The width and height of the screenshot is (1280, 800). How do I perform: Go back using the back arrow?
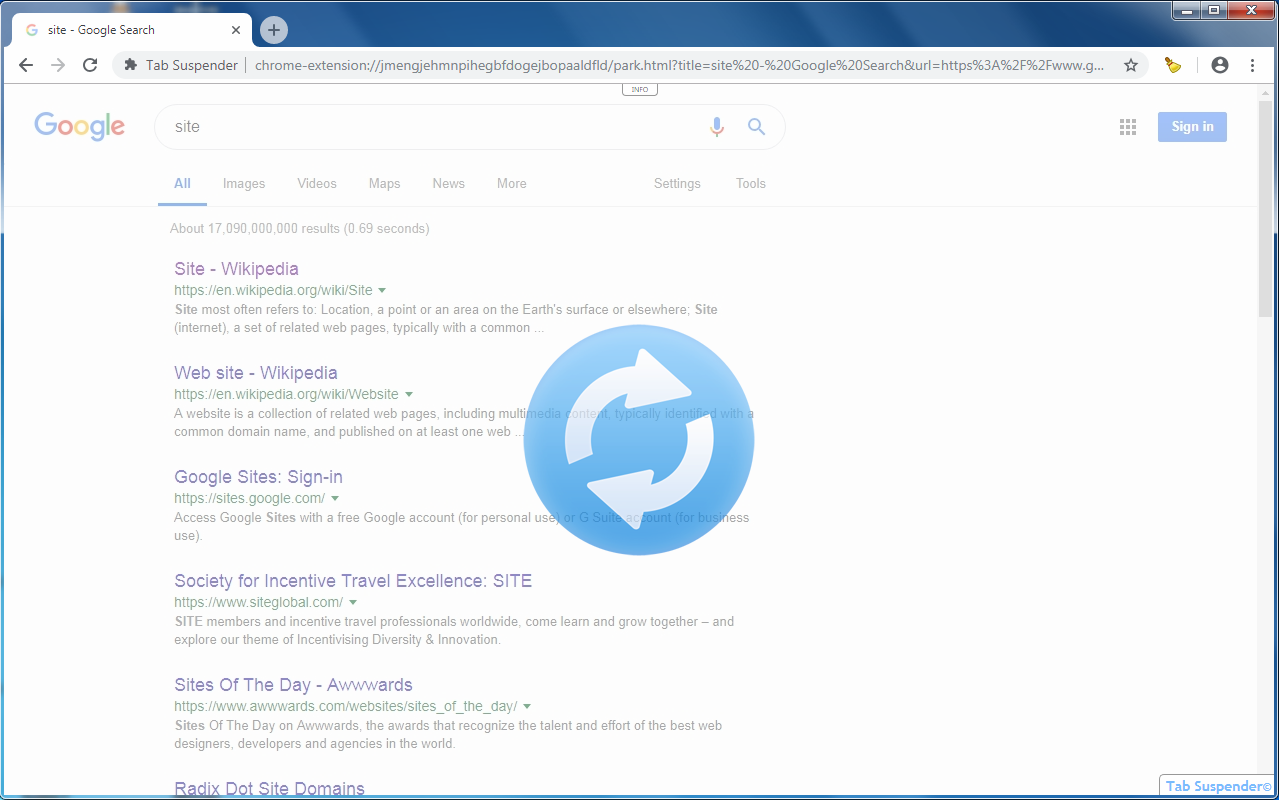click(x=25, y=64)
